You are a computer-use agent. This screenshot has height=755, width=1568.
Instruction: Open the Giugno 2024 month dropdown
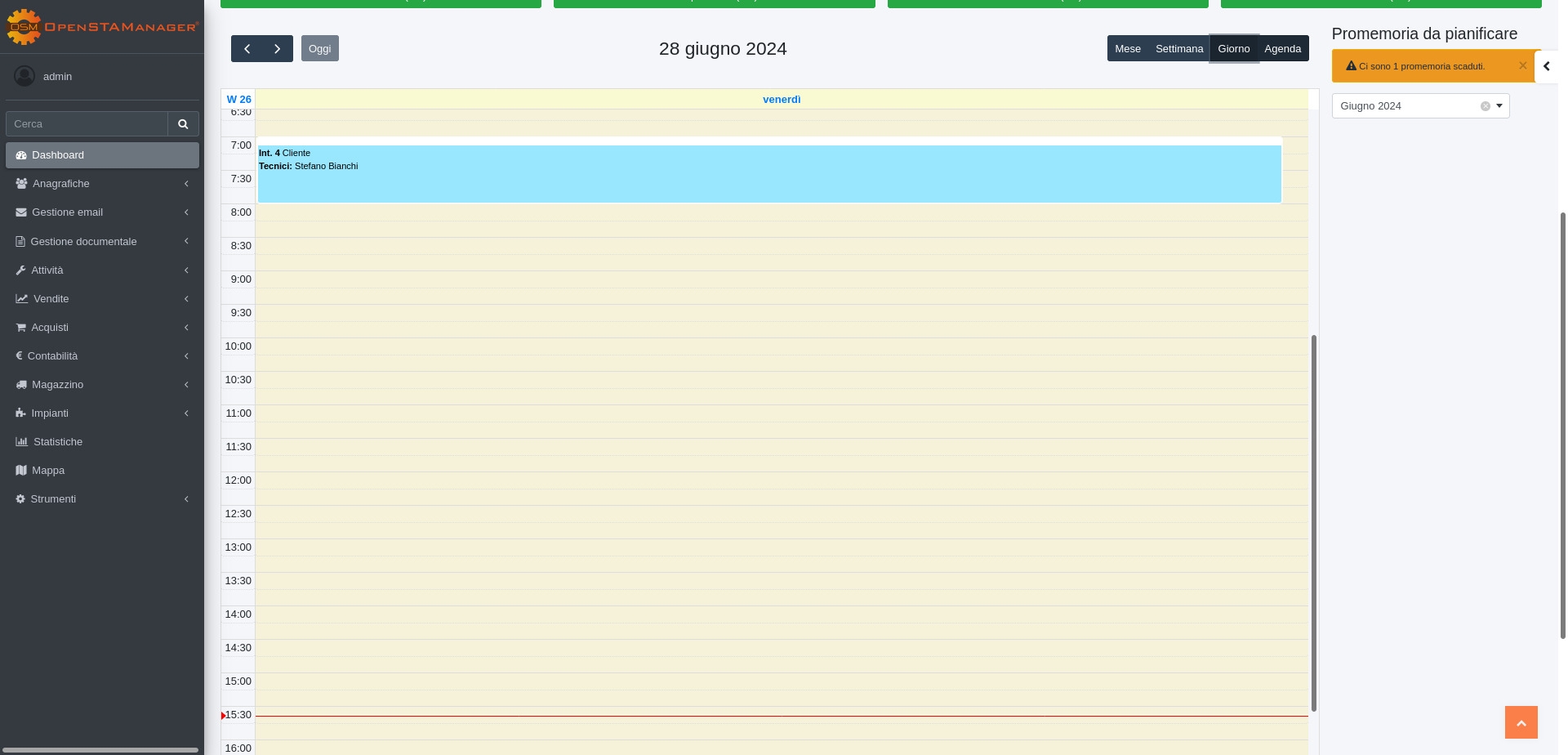pos(1499,106)
